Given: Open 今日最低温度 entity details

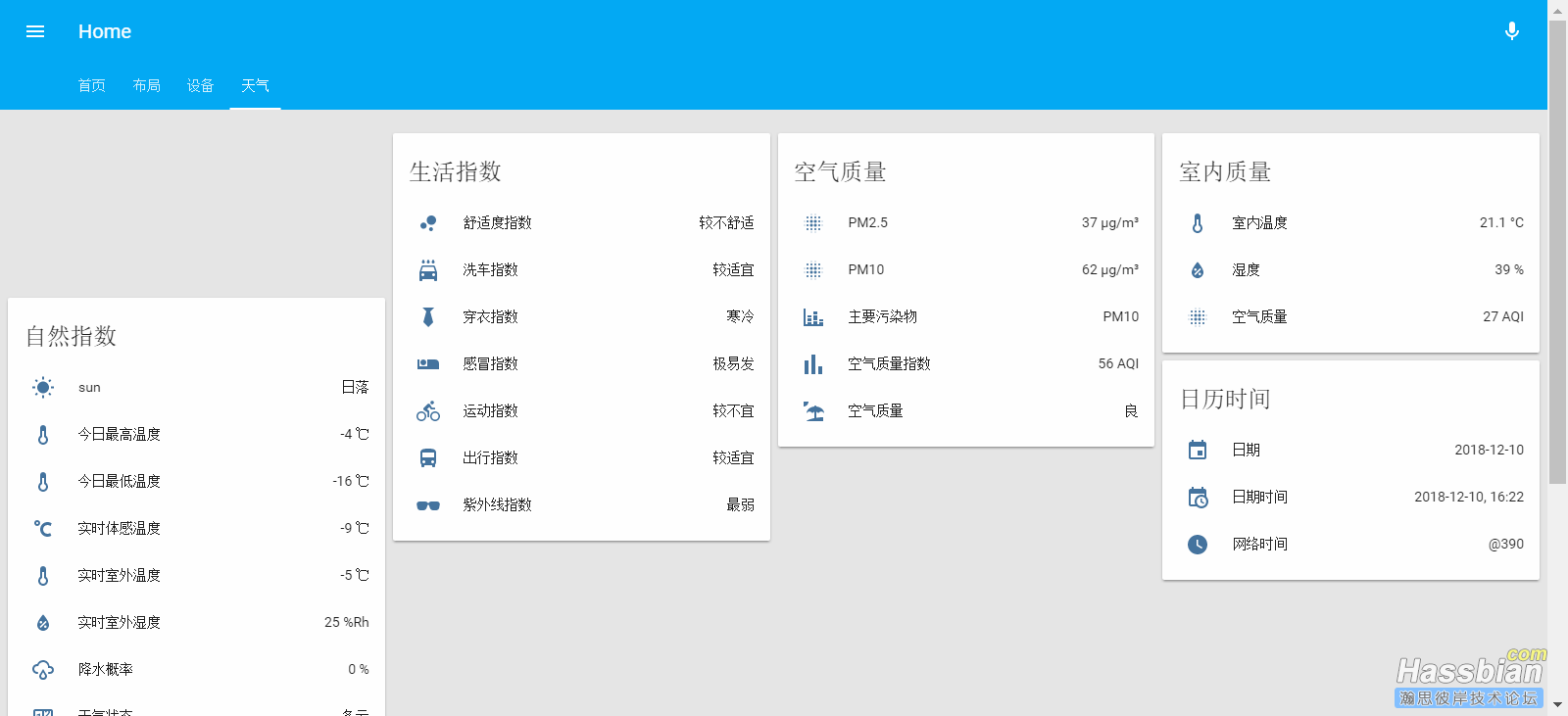Looking at the screenshot, I should pyautogui.click(x=196, y=482).
